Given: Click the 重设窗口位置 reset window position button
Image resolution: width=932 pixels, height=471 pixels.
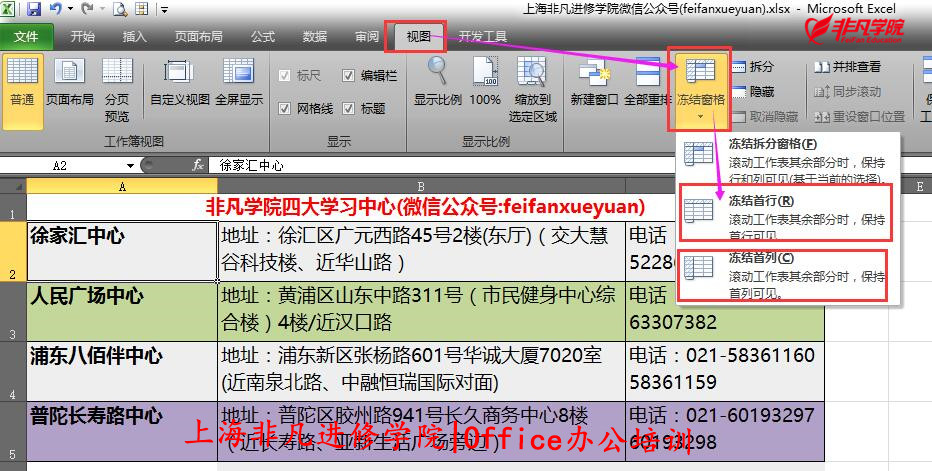Looking at the screenshot, I should [x=859, y=117].
